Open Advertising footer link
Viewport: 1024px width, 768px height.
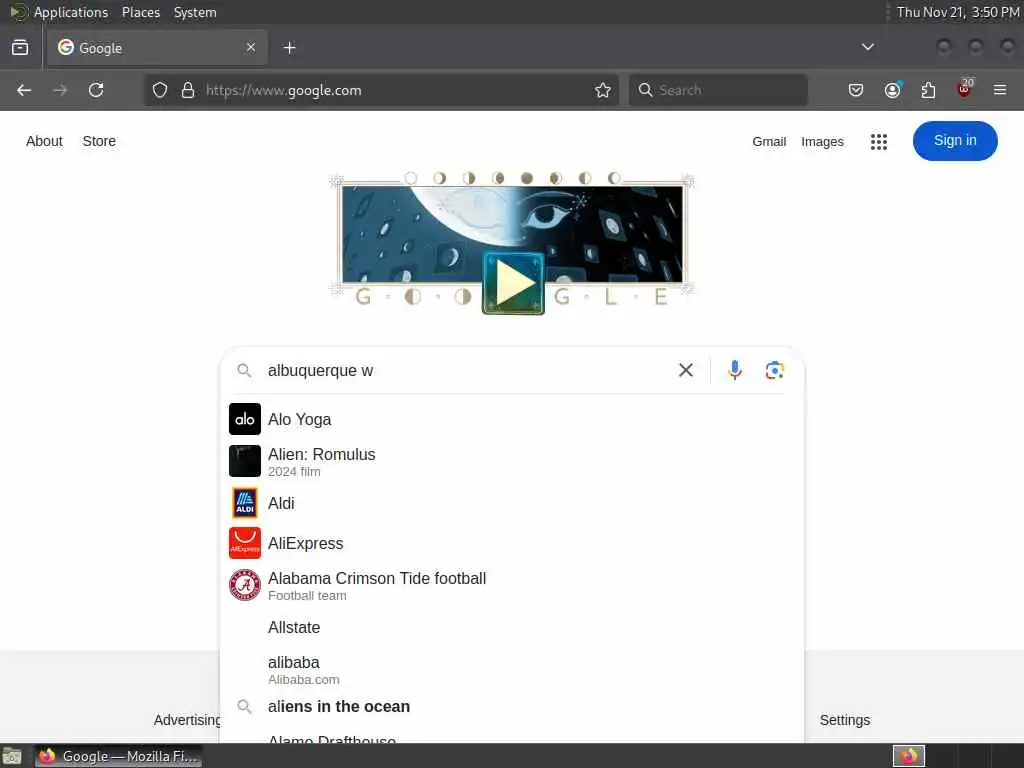187,720
